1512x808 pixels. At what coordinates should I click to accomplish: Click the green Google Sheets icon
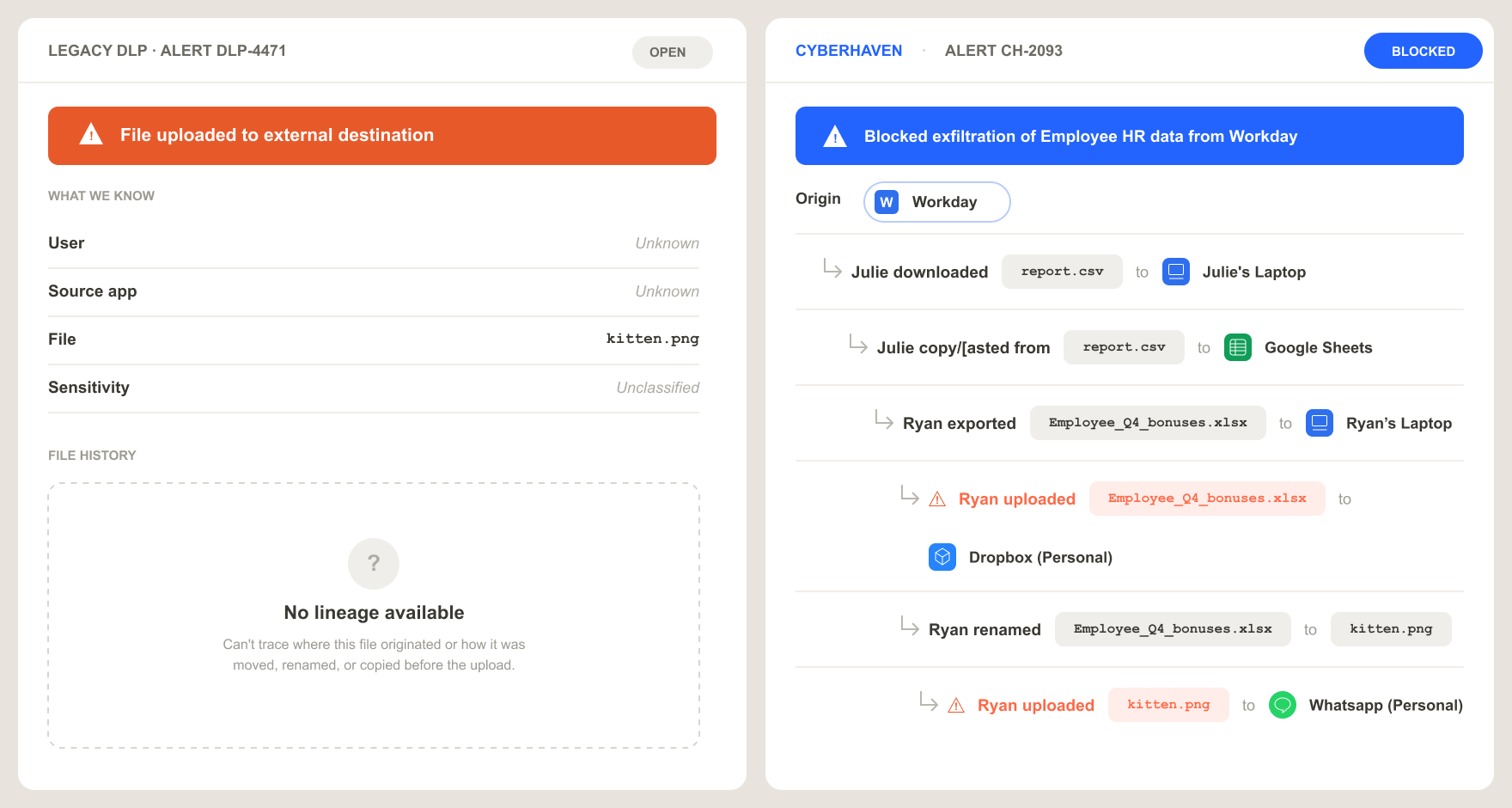click(1238, 347)
